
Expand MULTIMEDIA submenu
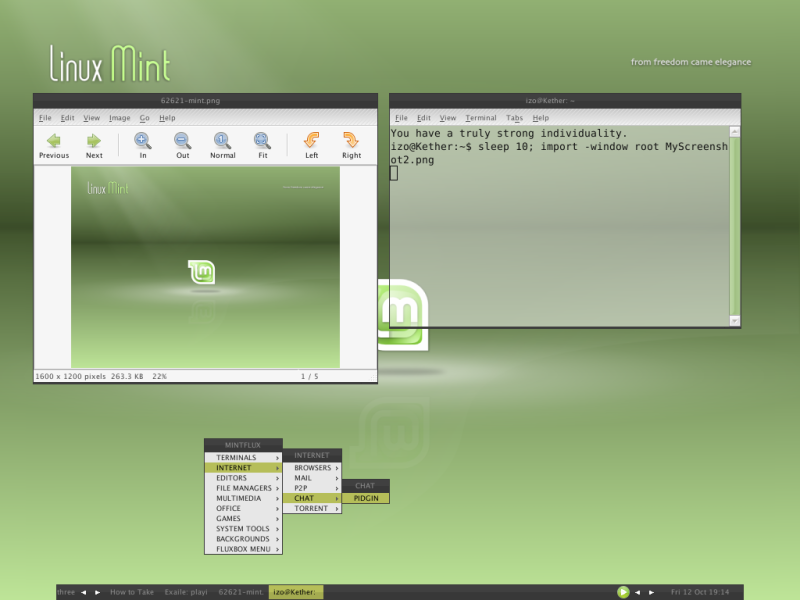[x=243, y=498]
